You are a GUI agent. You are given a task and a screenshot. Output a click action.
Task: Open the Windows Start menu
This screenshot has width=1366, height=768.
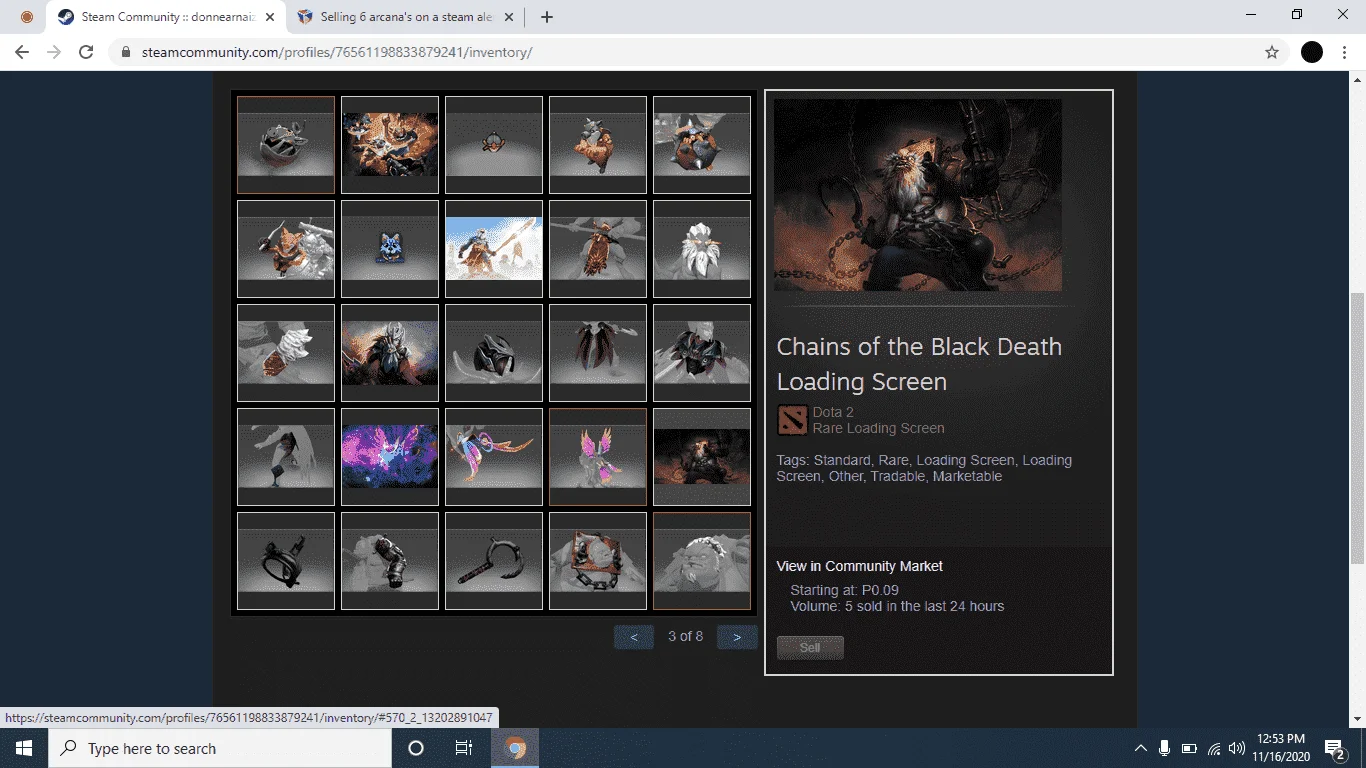point(24,748)
